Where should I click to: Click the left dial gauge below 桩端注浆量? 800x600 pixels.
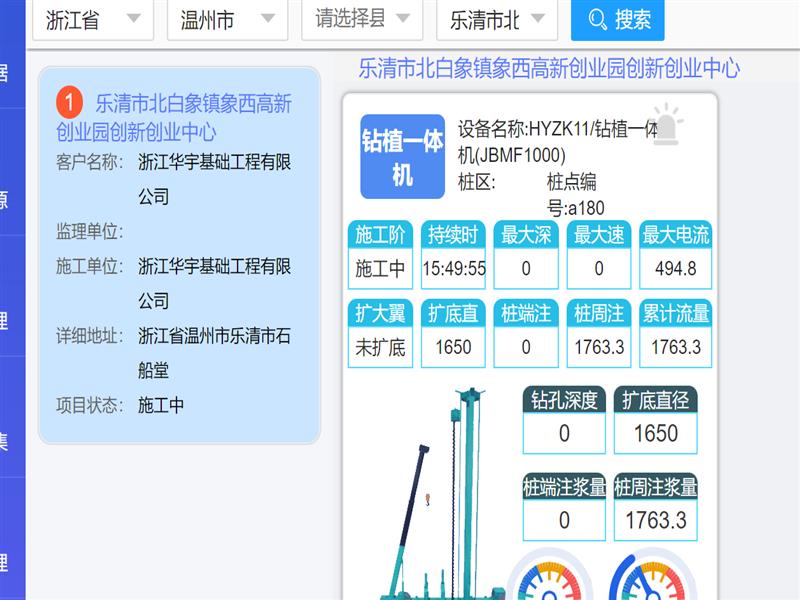pos(549,578)
